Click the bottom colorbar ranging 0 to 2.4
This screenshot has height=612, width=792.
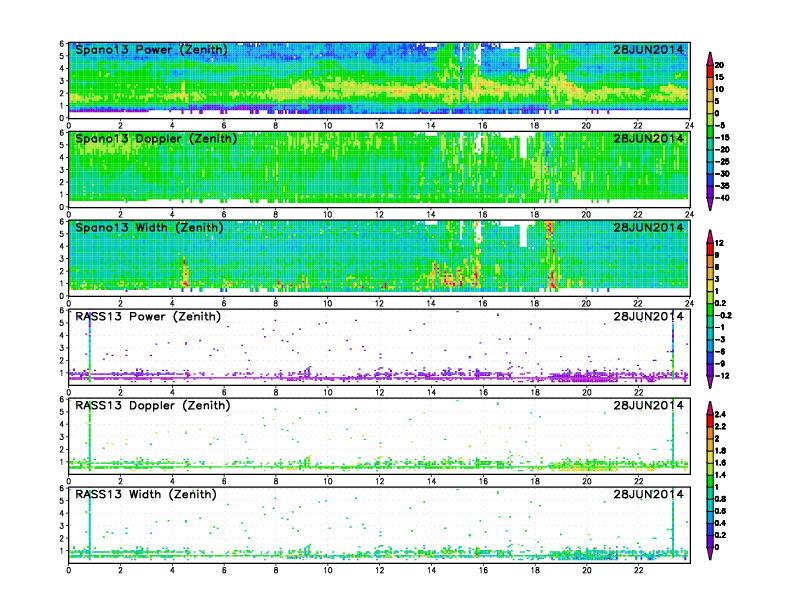[x=710, y=481]
